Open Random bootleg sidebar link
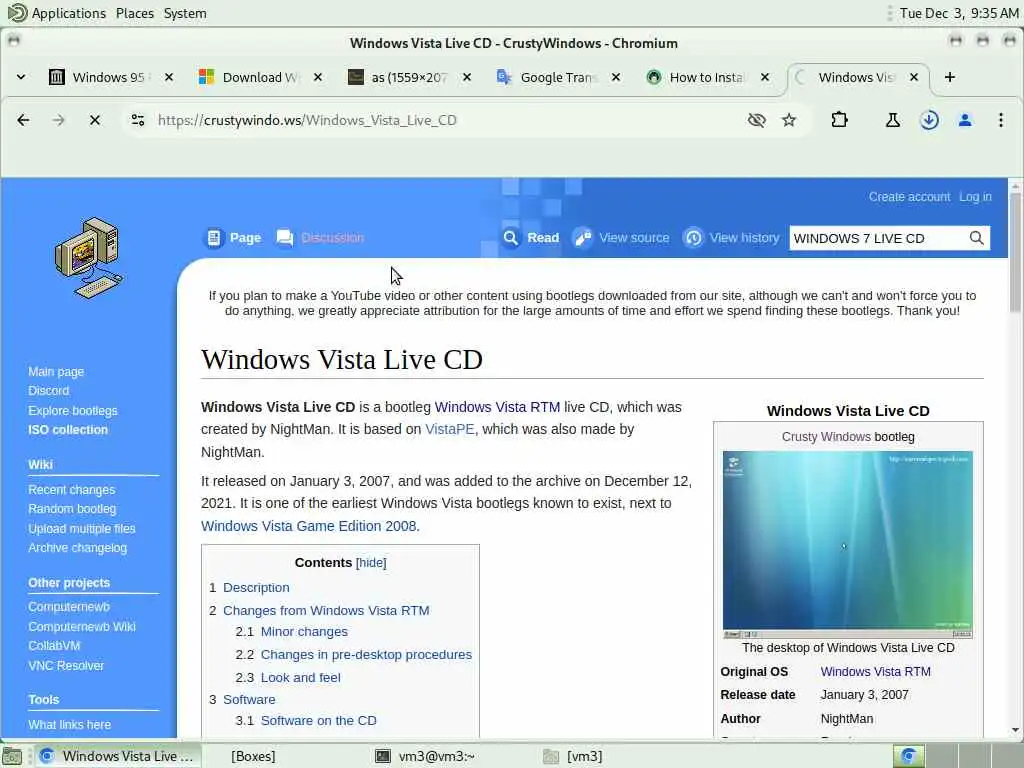Image resolution: width=1024 pixels, height=768 pixels. click(x=72, y=509)
